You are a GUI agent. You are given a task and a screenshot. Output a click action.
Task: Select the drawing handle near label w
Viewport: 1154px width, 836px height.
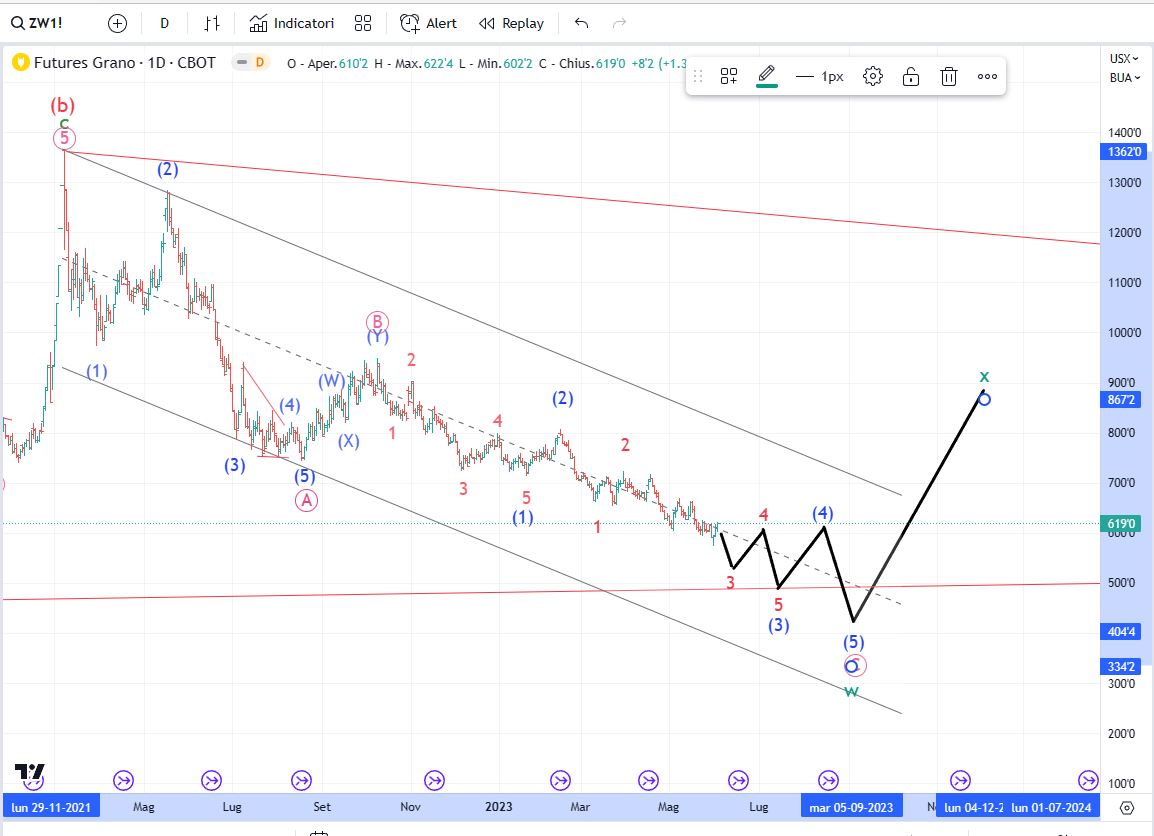click(x=852, y=667)
